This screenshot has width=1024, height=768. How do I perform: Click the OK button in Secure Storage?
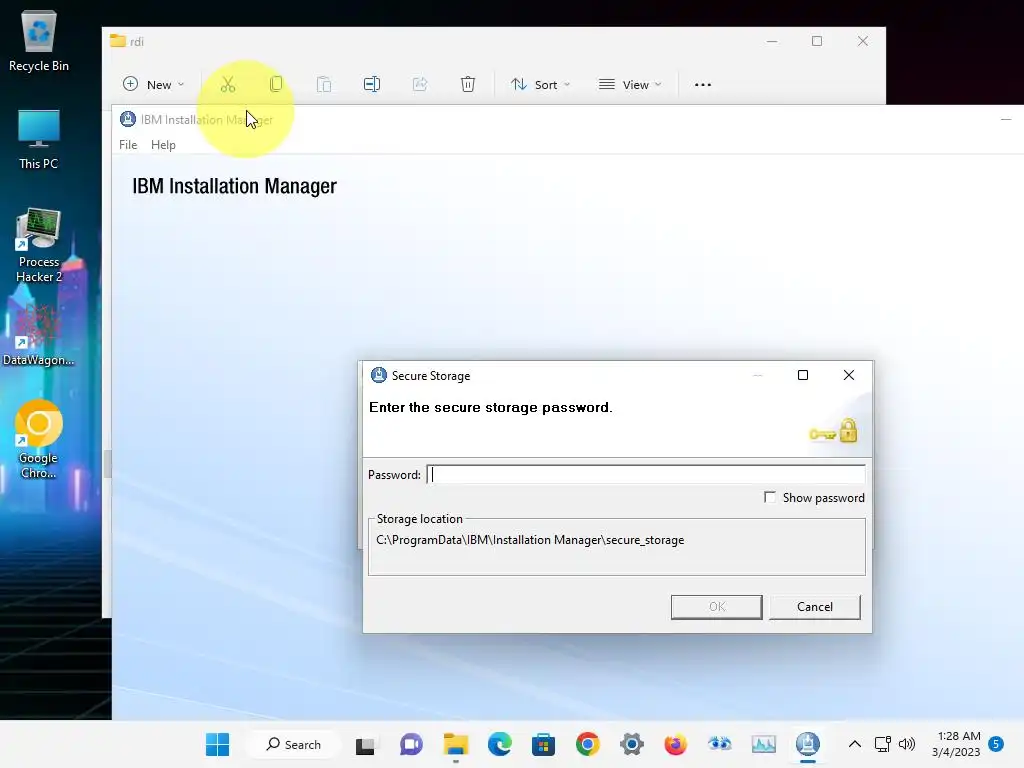(716, 607)
